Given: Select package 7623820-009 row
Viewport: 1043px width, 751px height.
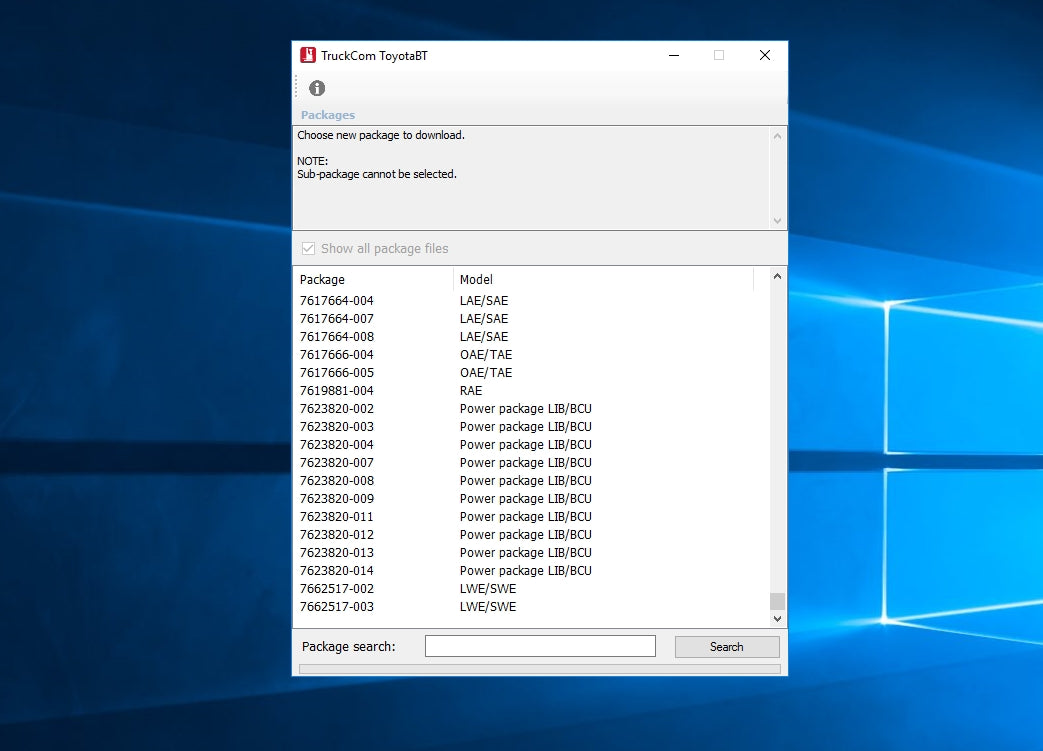Looking at the screenshot, I should (337, 499).
